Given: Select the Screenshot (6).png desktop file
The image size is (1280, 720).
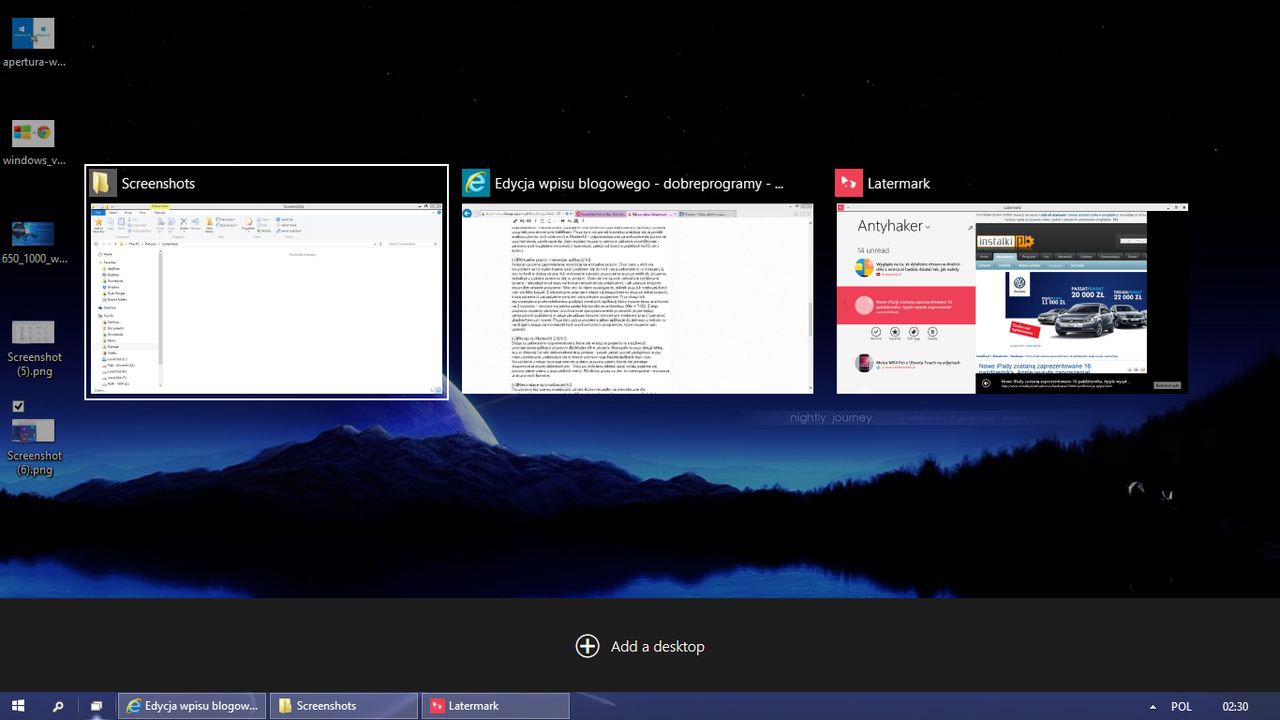Looking at the screenshot, I should click(x=33, y=446).
